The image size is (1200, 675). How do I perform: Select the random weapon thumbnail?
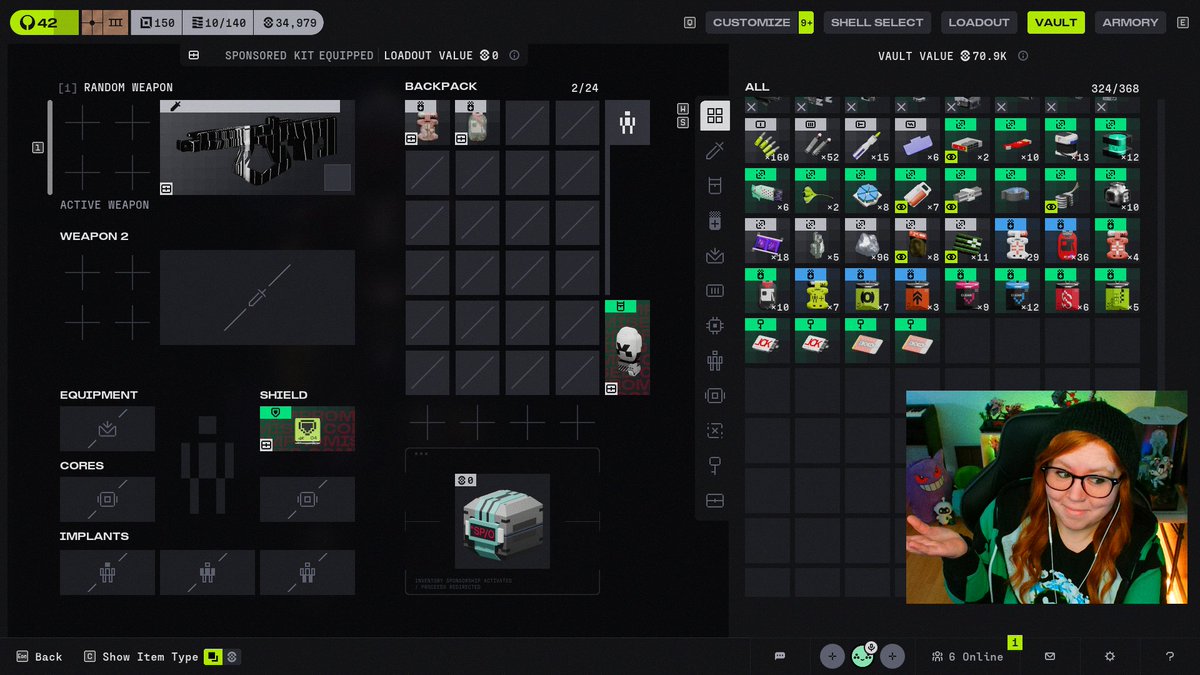click(257, 147)
